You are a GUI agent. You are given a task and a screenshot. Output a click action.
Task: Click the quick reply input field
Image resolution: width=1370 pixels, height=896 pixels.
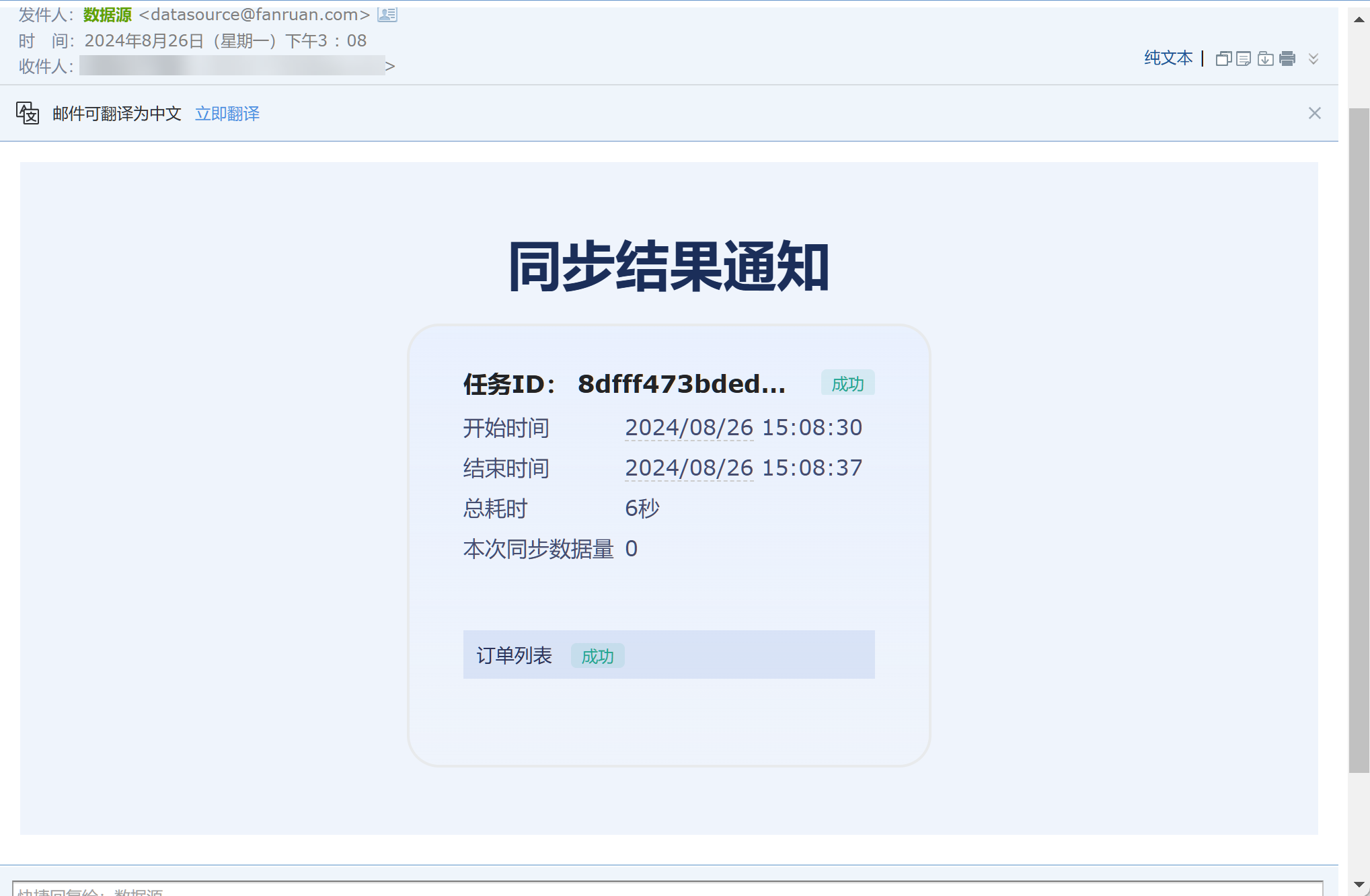pos(667,889)
